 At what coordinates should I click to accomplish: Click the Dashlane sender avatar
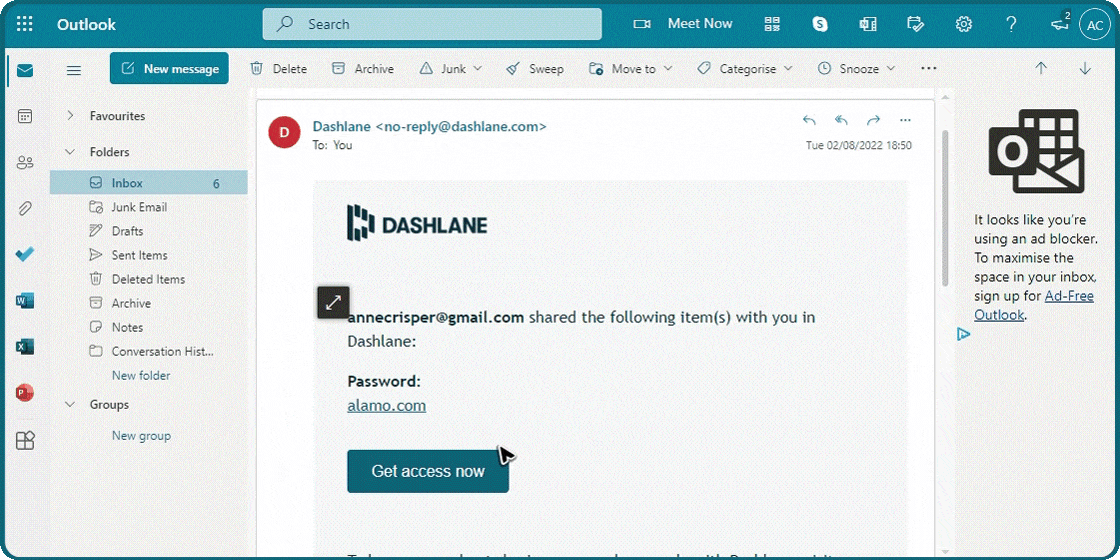point(284,132)
